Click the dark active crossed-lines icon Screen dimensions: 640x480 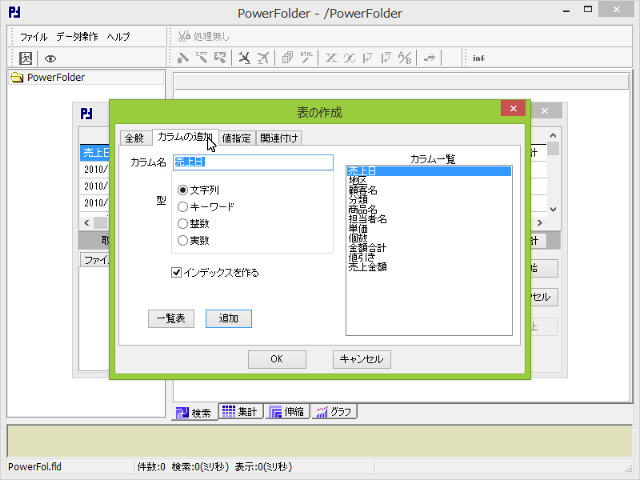pos(244,58)
